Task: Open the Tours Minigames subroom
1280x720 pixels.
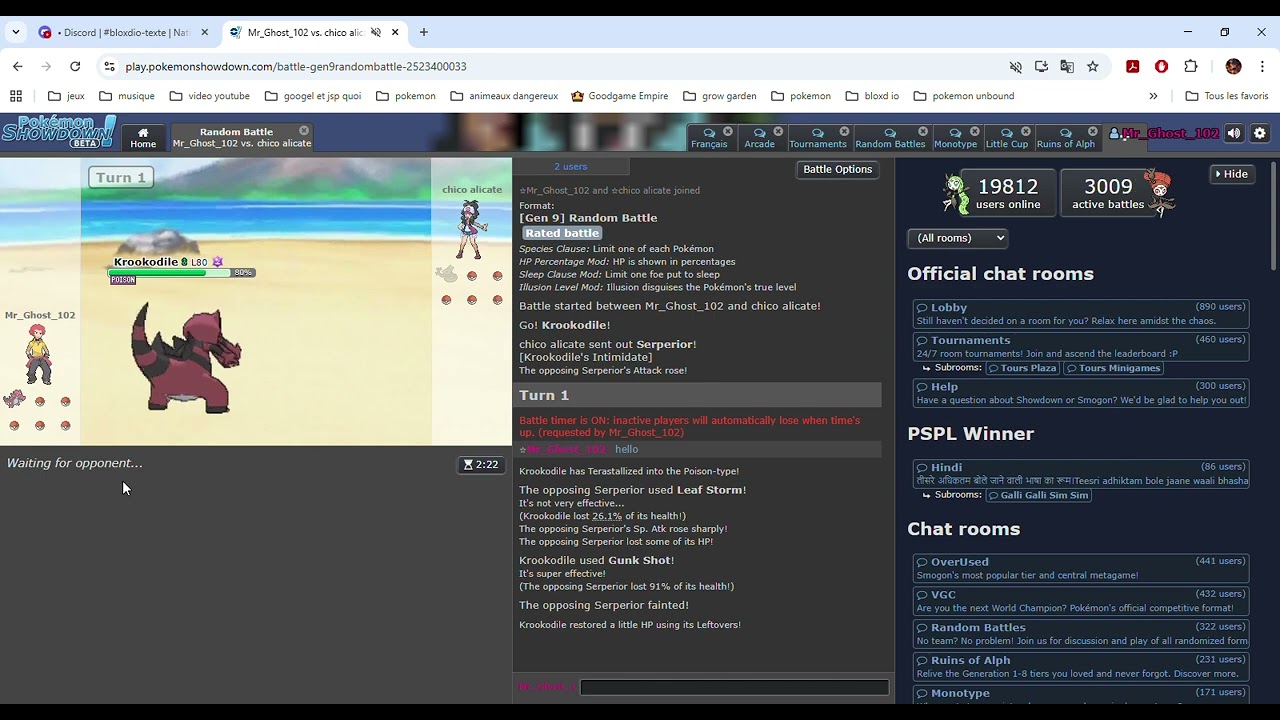Action: 1112,368
